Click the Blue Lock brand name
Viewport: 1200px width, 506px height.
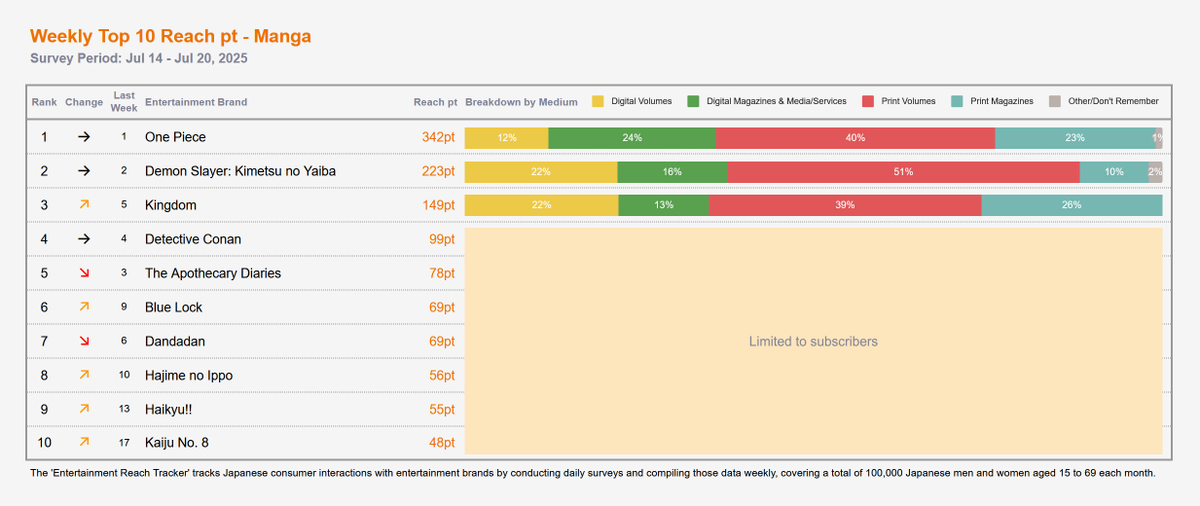click(x=174, y=307)
